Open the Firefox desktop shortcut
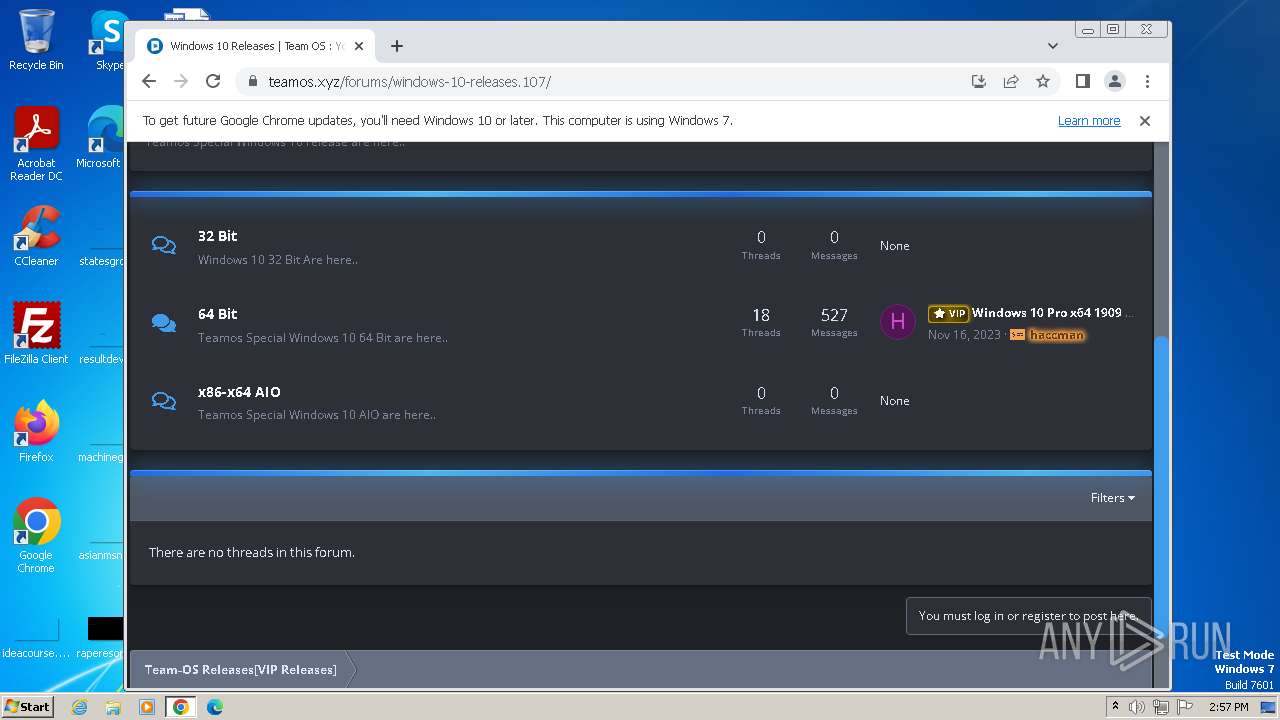The width and height of the screenshot is (1280, 720). pos(36,432)
